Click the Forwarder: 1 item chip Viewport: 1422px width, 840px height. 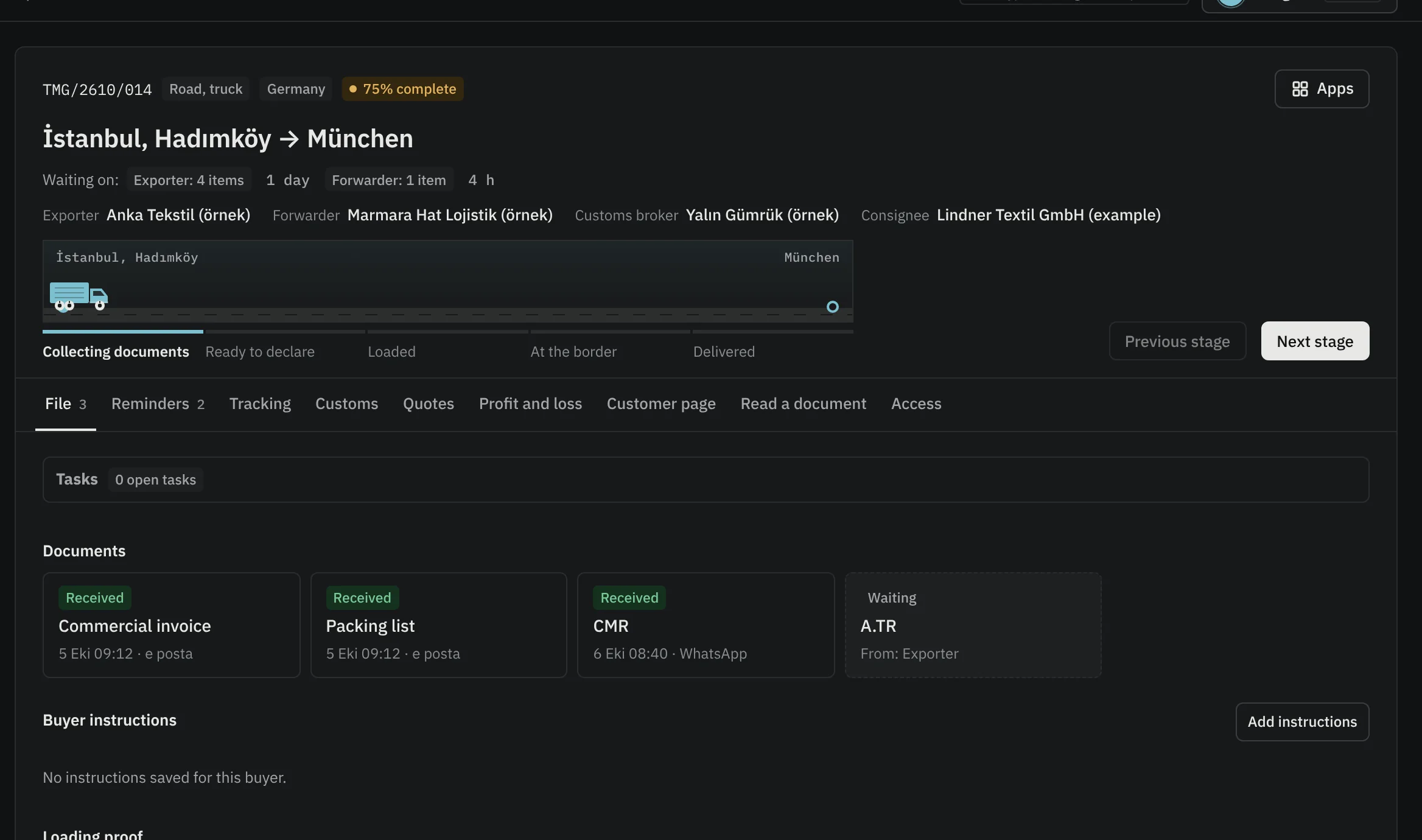pyautogui.click(x=389, y=180)
